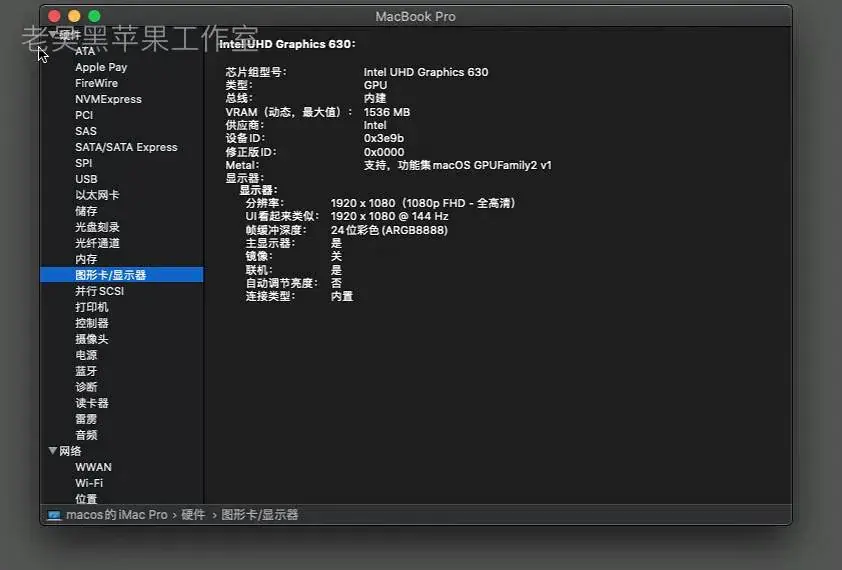Open the 电源 entry
The image size is (842, 570).
click(86, 355)
